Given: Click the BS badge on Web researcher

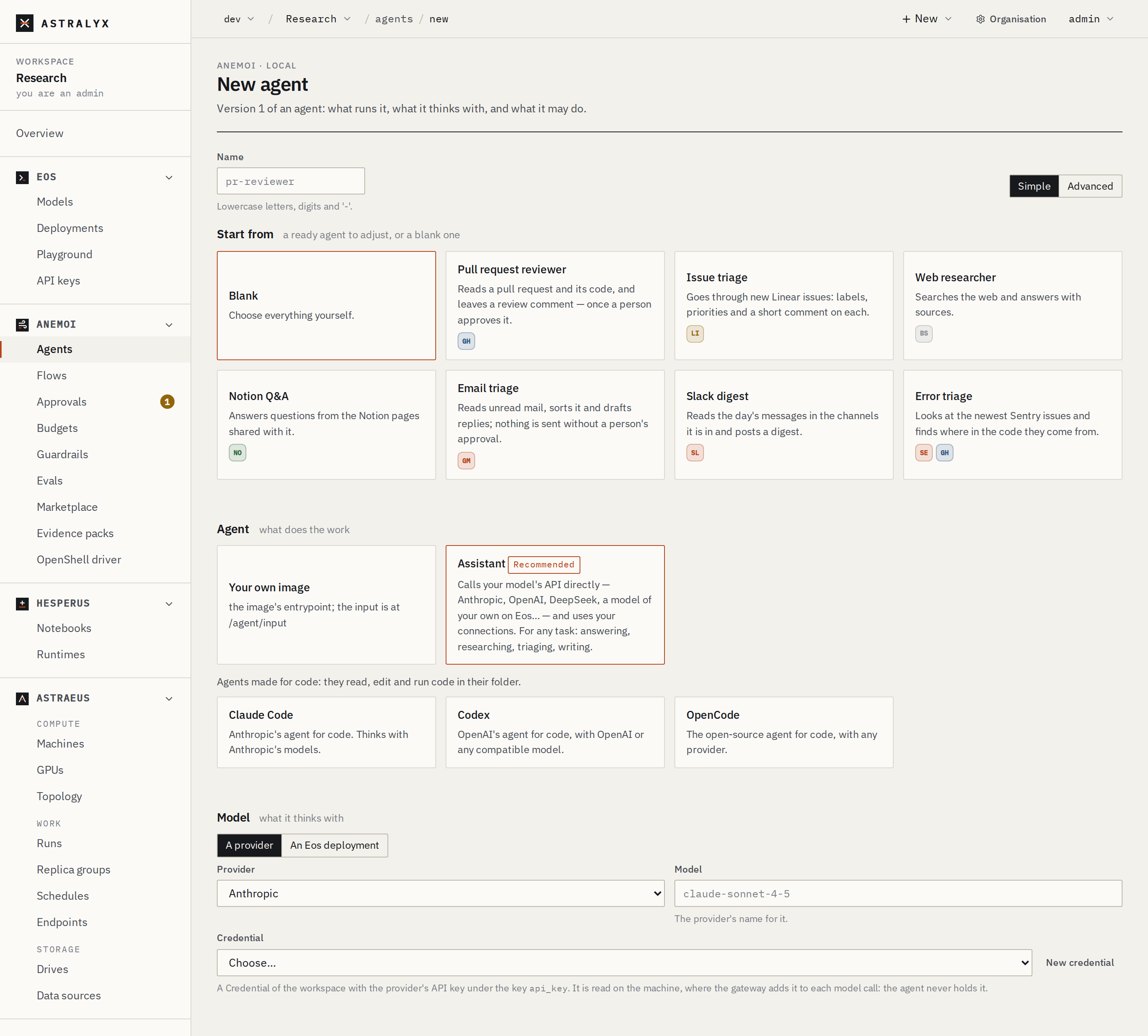Looking at the screenshot, I should point(924,334).
